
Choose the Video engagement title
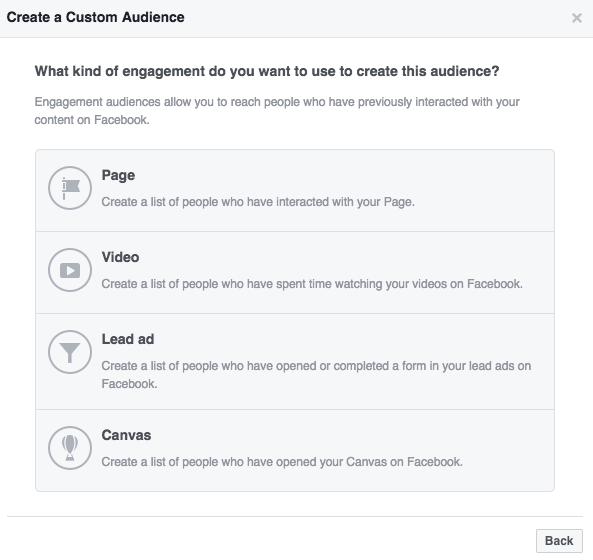click(120, 257)
